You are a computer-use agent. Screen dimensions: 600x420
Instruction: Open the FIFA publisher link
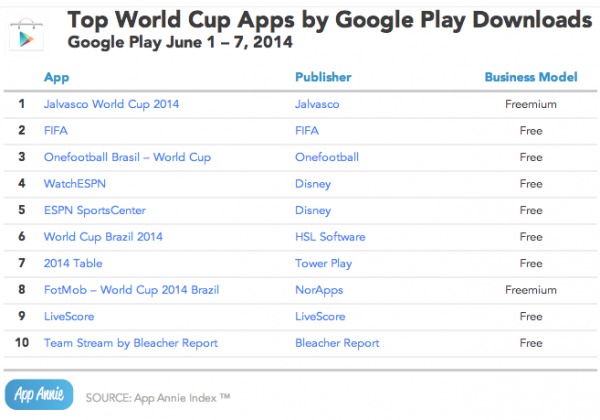click(307, 131)
